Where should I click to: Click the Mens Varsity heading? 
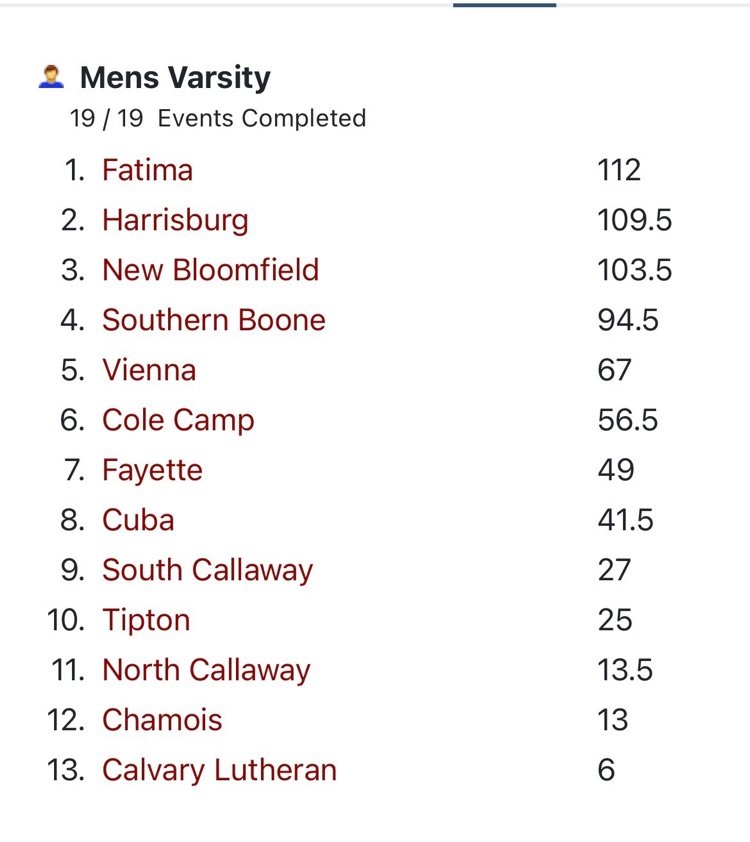175,77
